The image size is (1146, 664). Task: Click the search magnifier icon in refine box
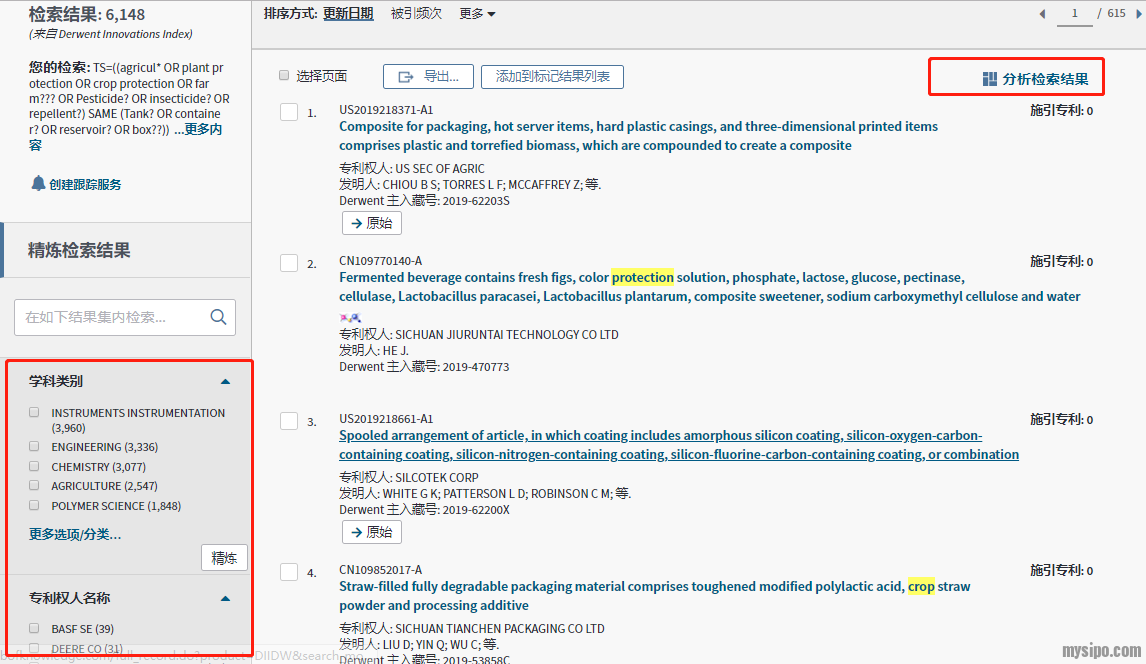click(x=218, y=317)
